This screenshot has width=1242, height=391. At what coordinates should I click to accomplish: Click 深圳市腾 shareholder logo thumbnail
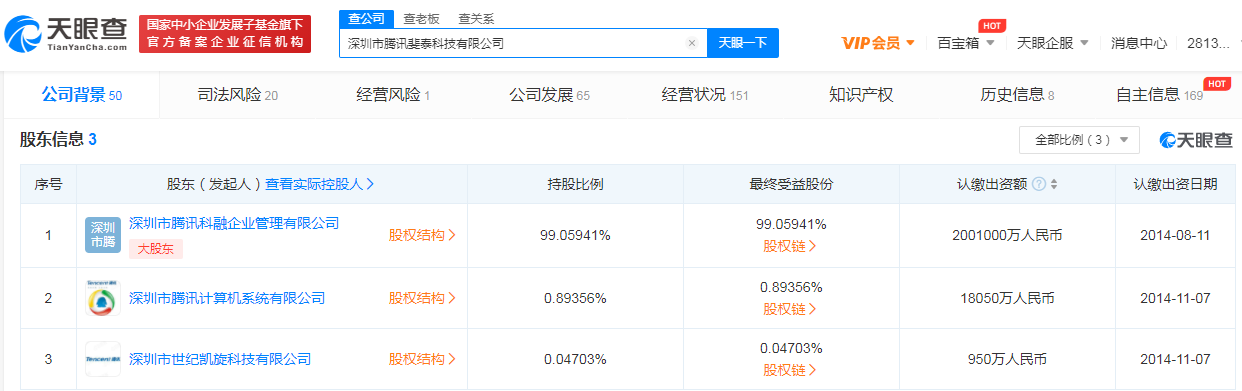103,235
